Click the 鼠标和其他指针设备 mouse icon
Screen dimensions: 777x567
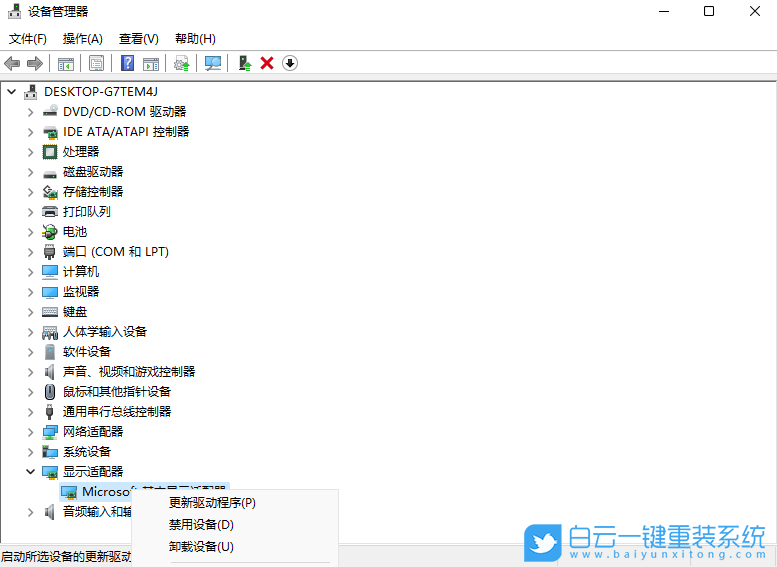click(50, 392)
